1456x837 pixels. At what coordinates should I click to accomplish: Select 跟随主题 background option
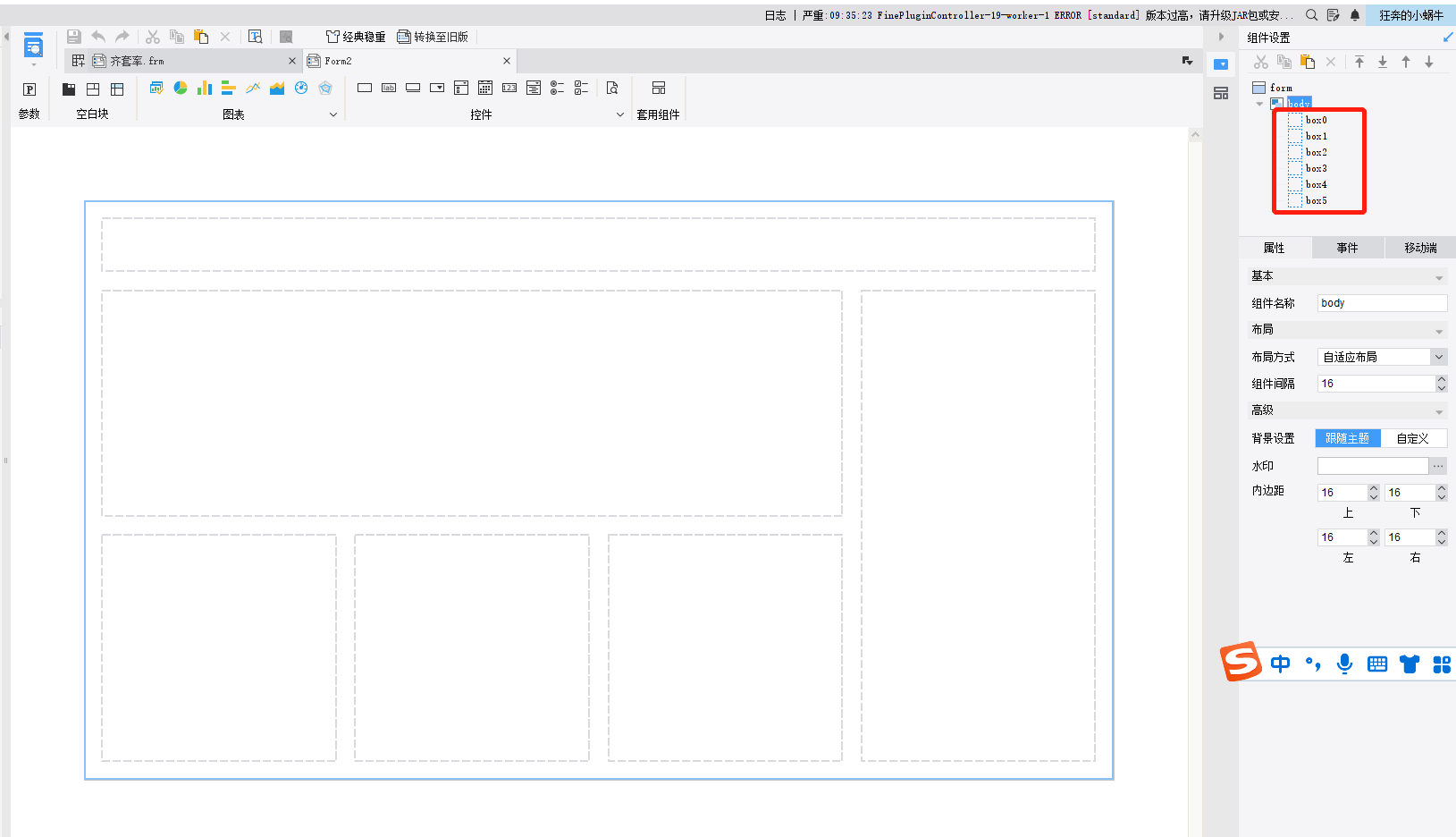1348,438
